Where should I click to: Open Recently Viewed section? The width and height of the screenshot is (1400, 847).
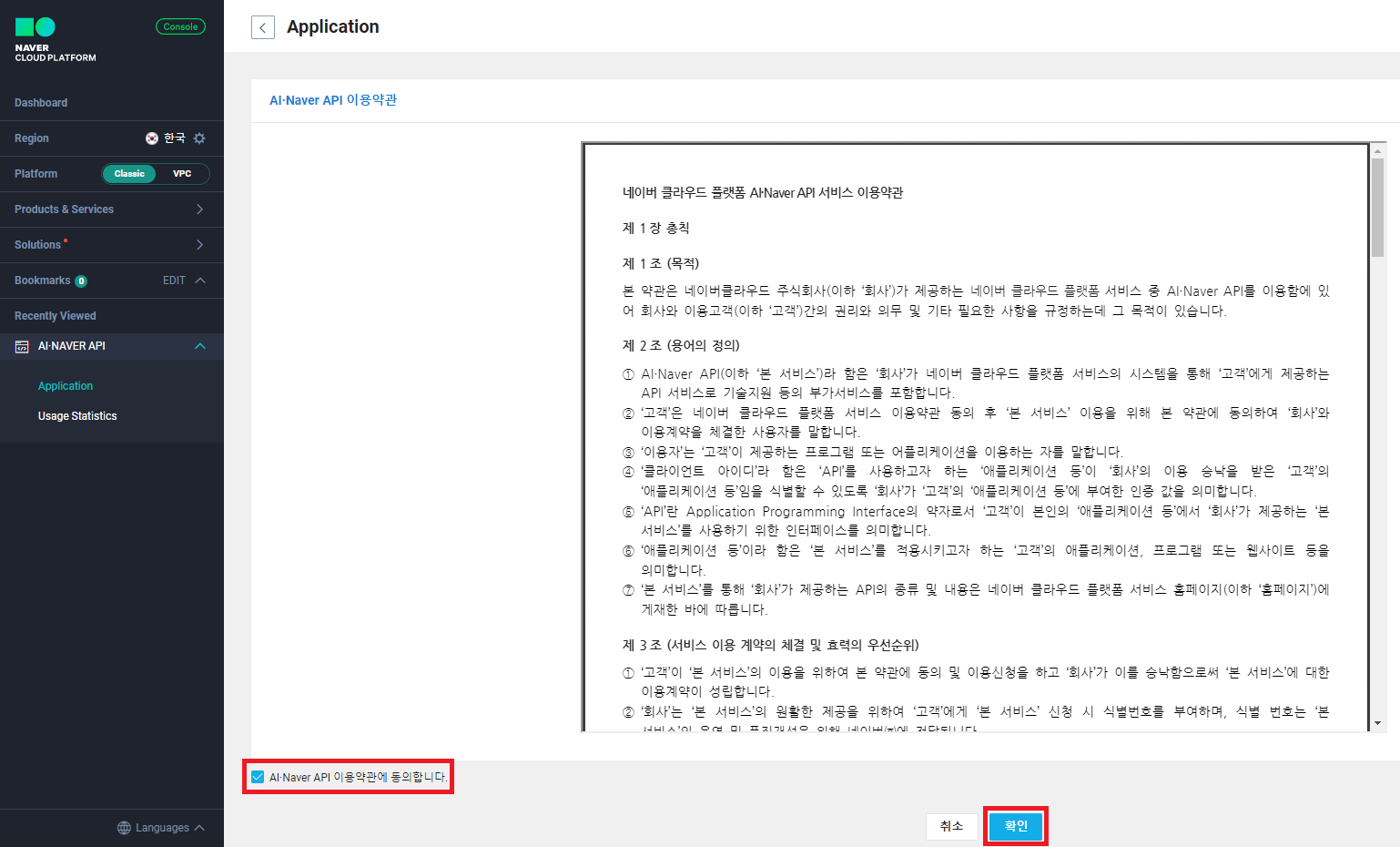tap(56, 316)
